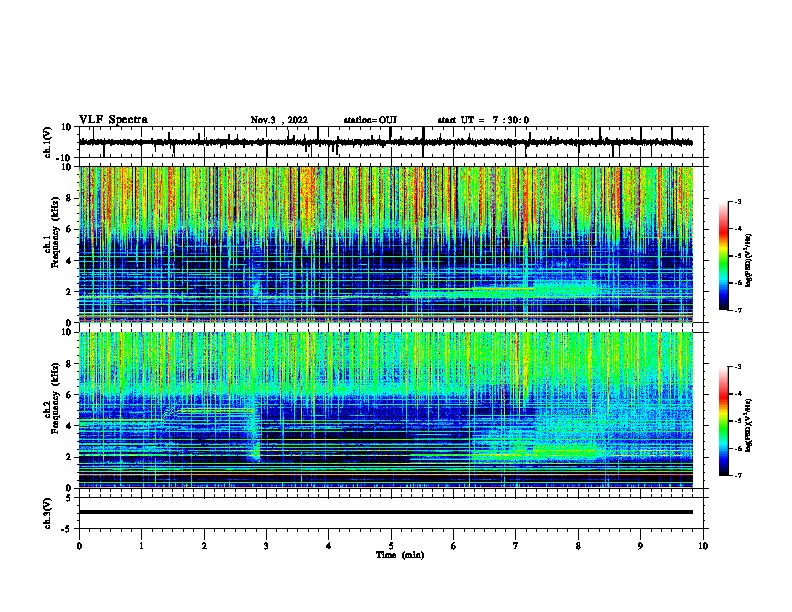The image size is (792, 612).
Task: Click the ch.1 emission band near 2 kHz
Action: click(x=505, y=292)
